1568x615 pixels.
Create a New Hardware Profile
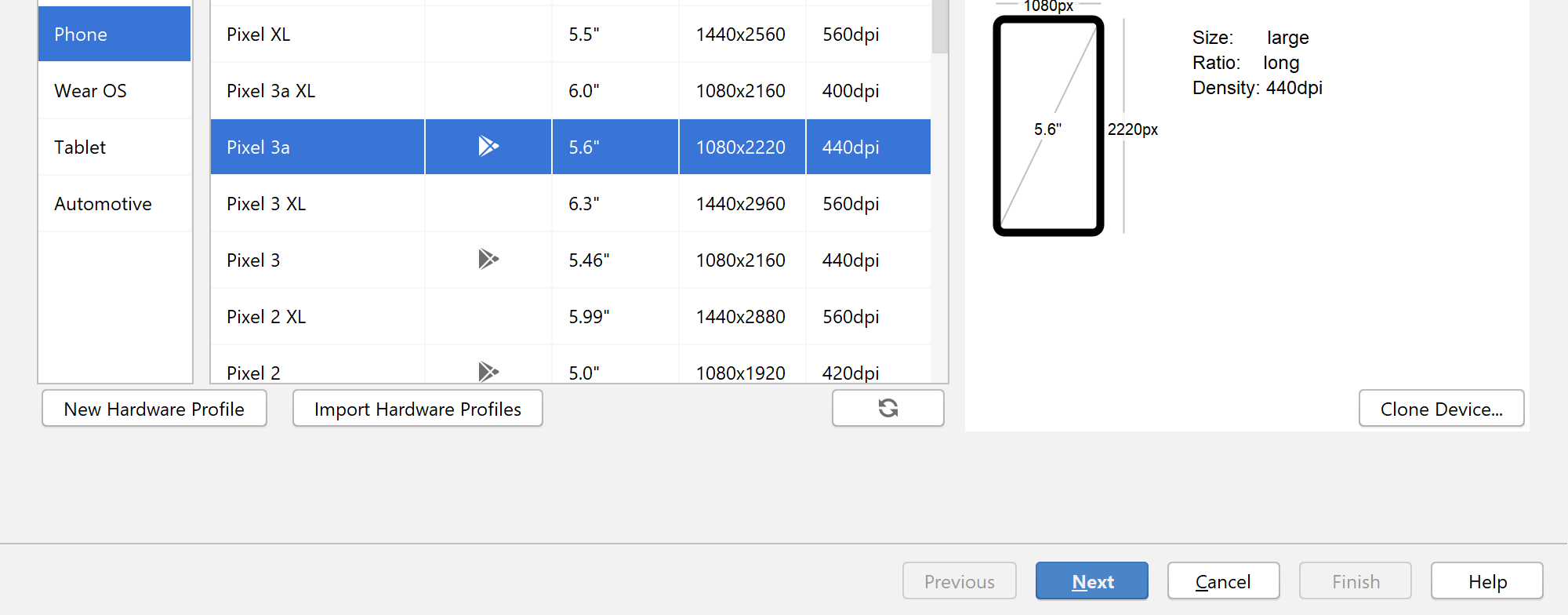154,409
